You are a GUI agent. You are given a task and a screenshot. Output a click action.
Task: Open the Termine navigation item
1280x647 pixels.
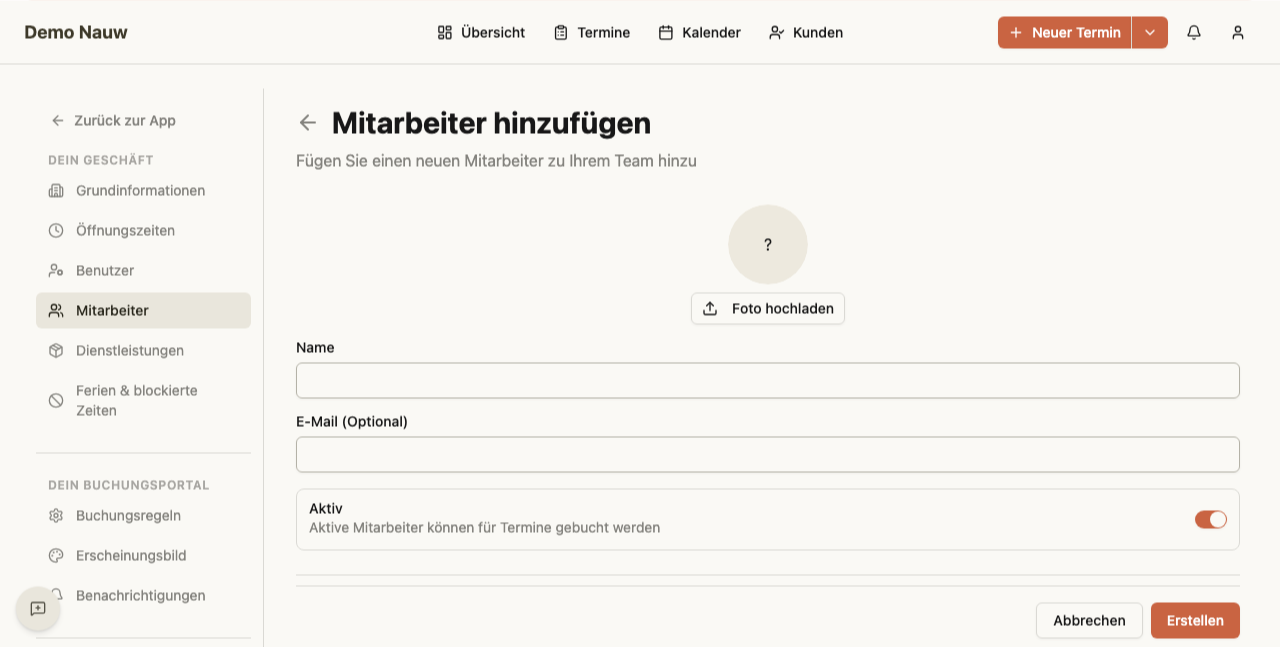(592, 32)
